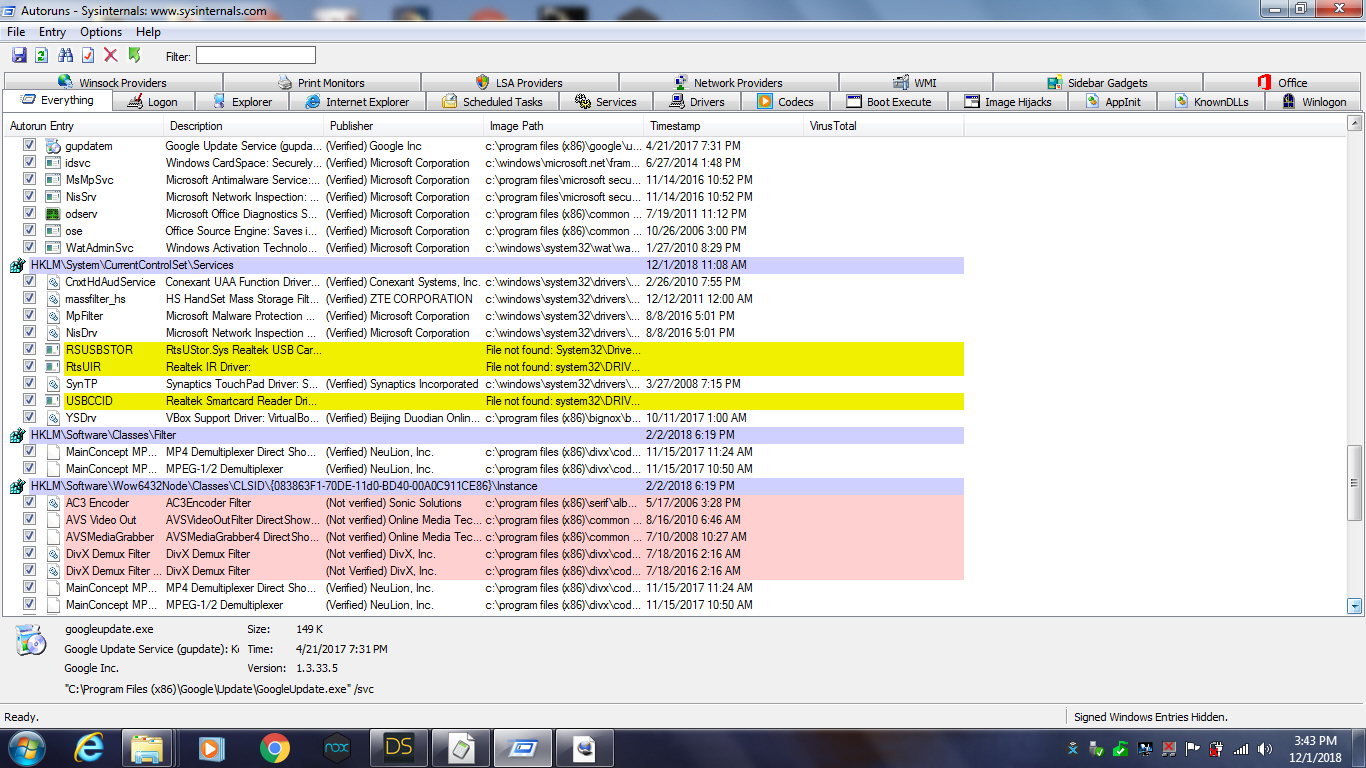Screen dimensions: 1366x768
Task: Switch to the Winsock Providers tab
Action: (113, 83)
